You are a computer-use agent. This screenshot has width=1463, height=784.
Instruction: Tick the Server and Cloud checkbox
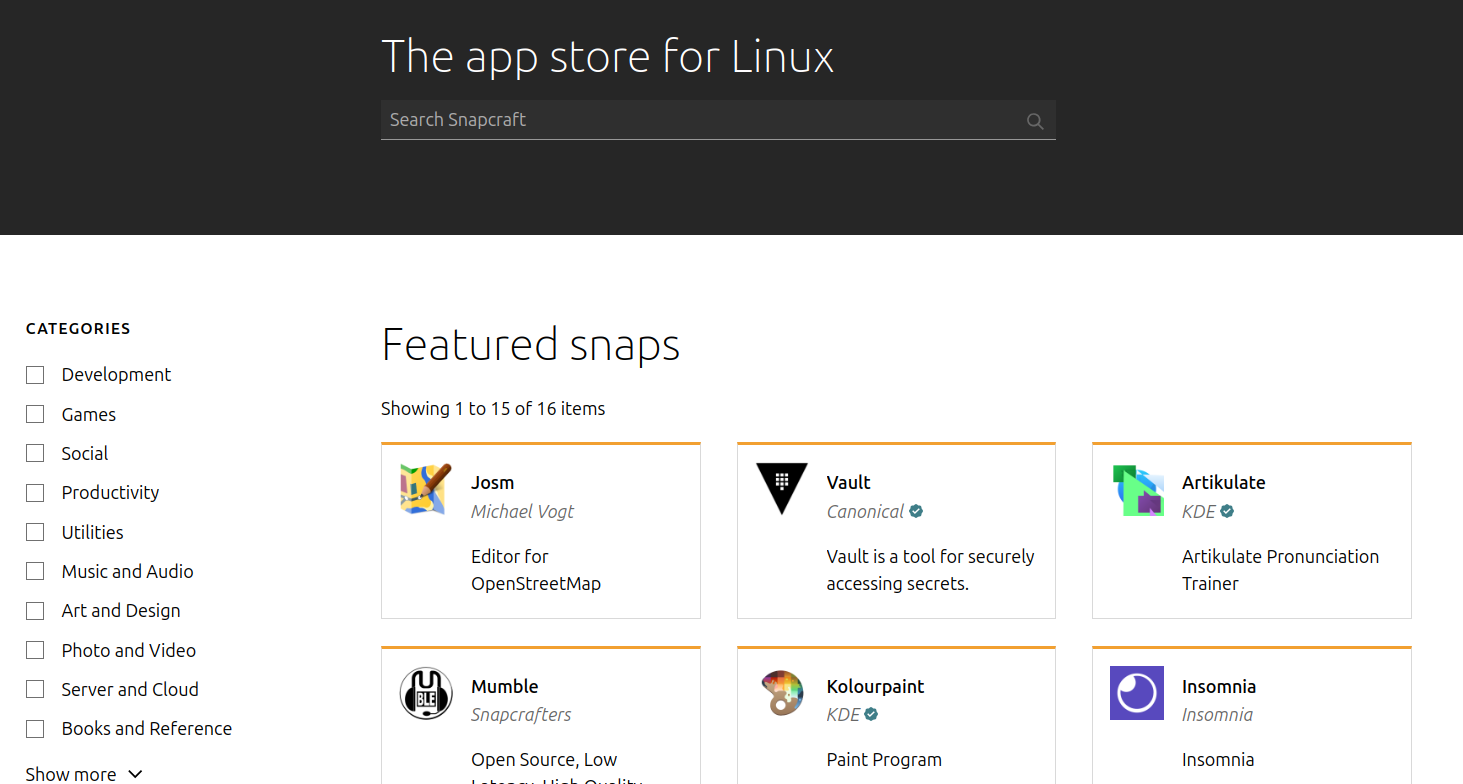pyautogui.click(x=35, y=689)
